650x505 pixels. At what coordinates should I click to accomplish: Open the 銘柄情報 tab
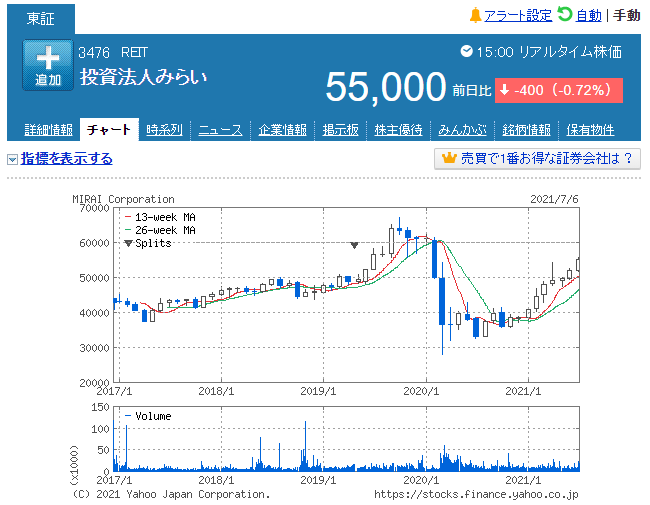coord(526,130)
